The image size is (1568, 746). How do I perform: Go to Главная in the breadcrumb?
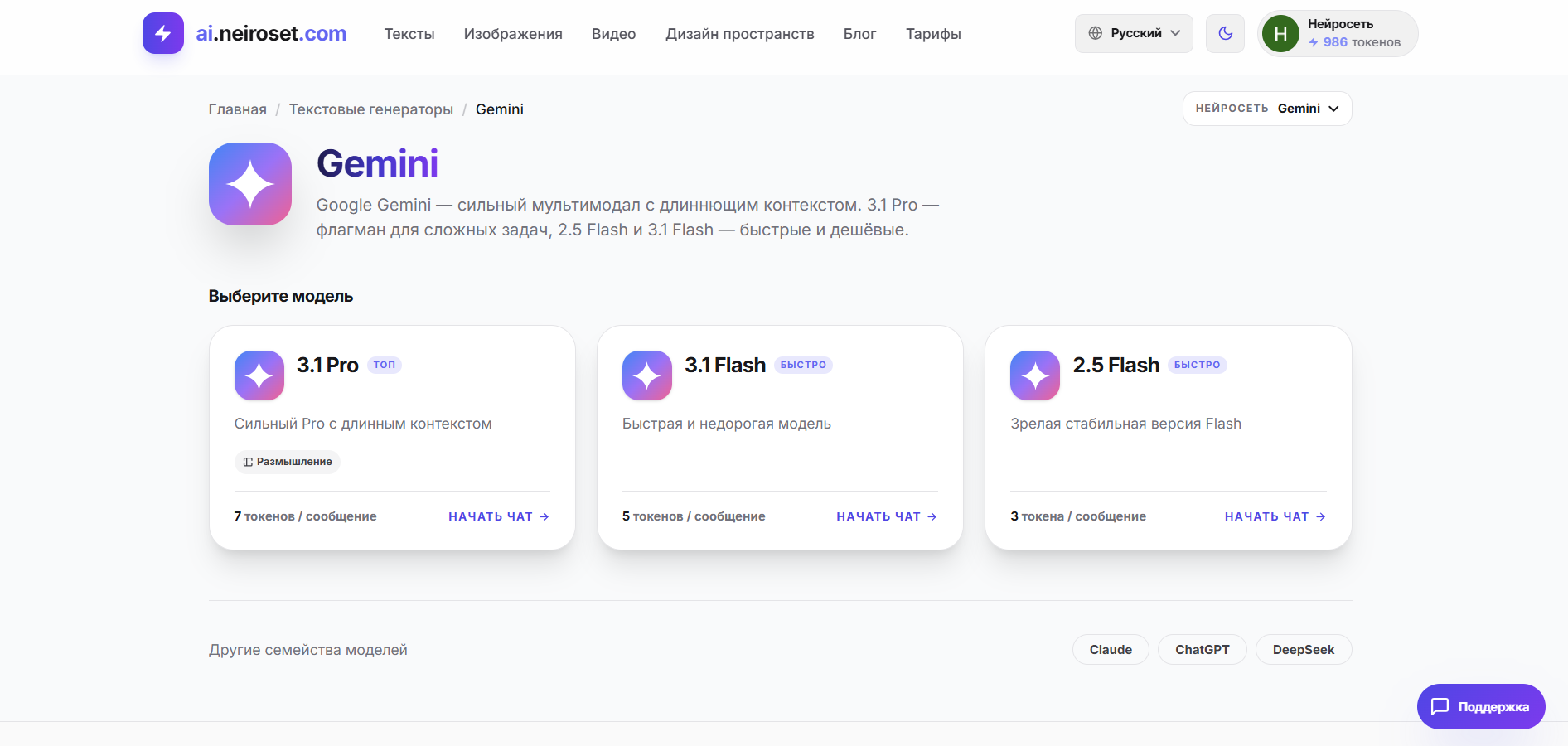click(238, 109)
